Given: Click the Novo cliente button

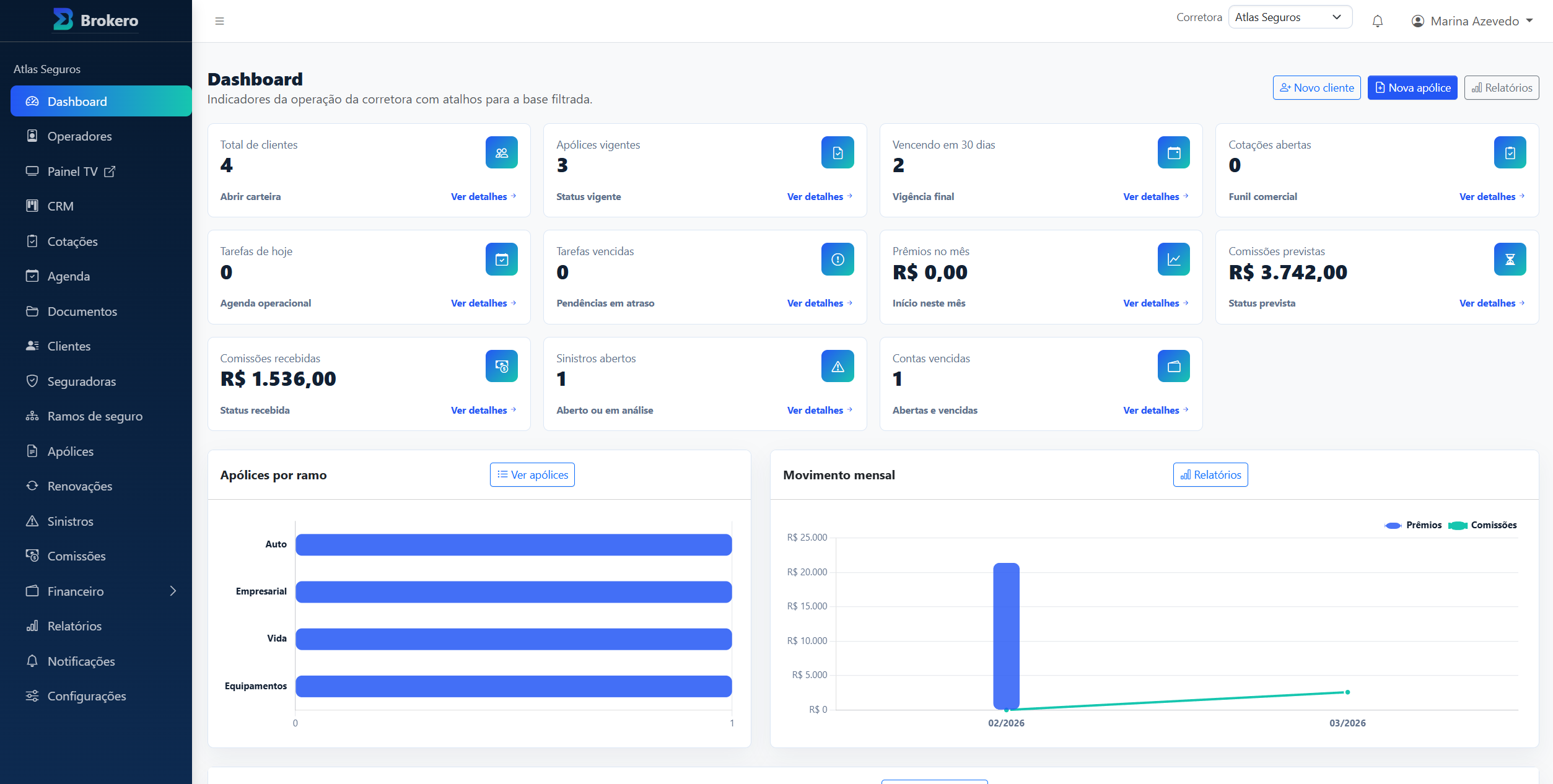Looking at the screenshot, I should click(x=1316, y=88).
